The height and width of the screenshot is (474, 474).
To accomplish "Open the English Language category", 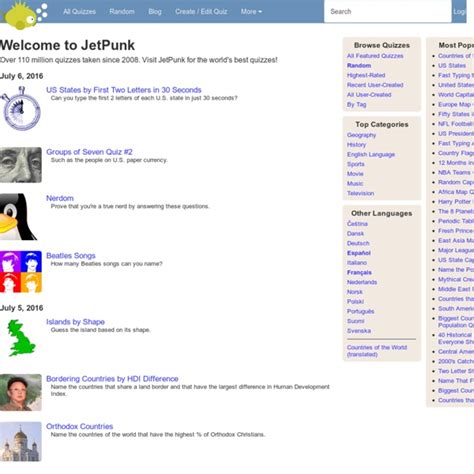I will pyautogui.click(x=371, y=154).
